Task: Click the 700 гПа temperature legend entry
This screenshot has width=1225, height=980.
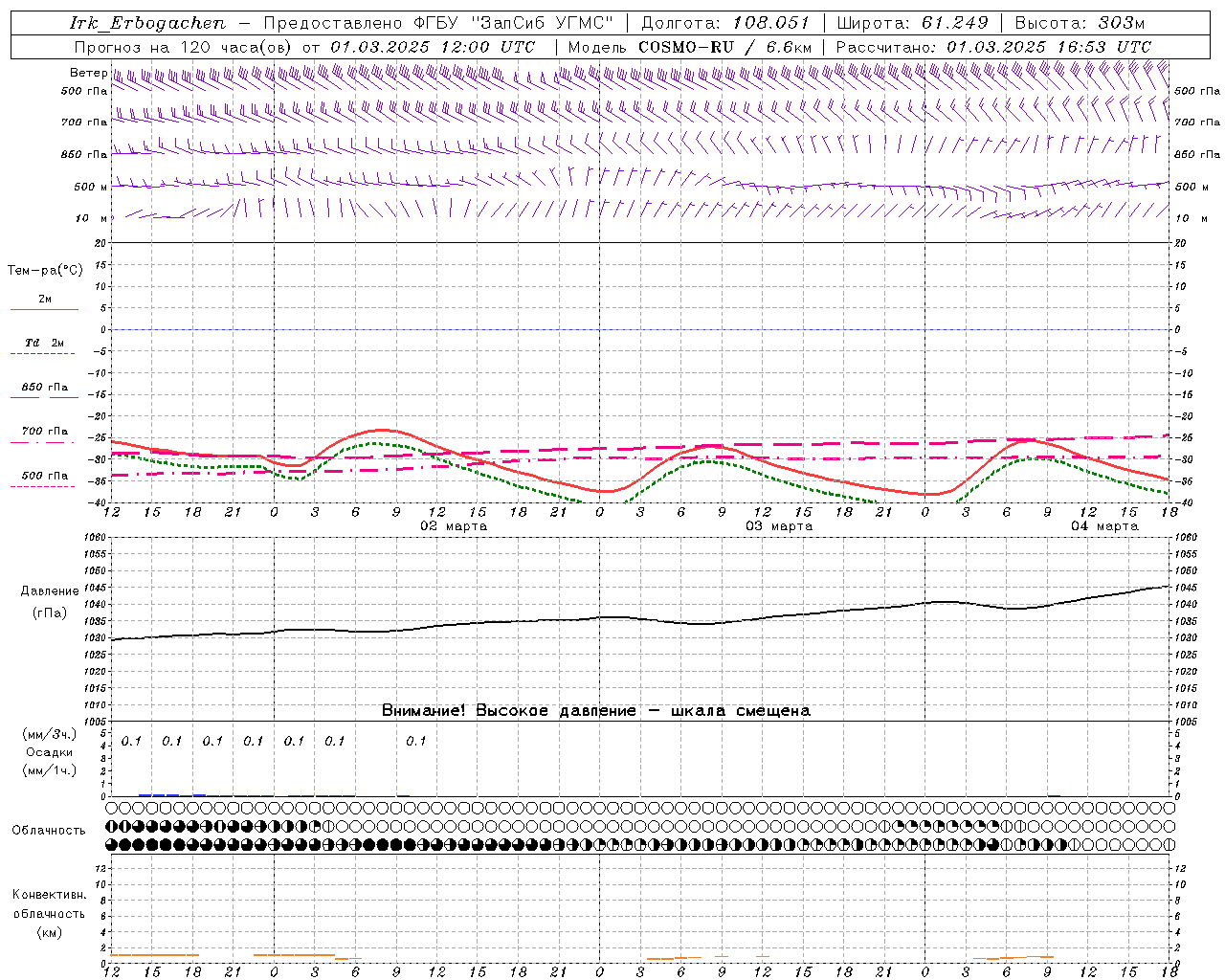Action: [x=44, y=432]
